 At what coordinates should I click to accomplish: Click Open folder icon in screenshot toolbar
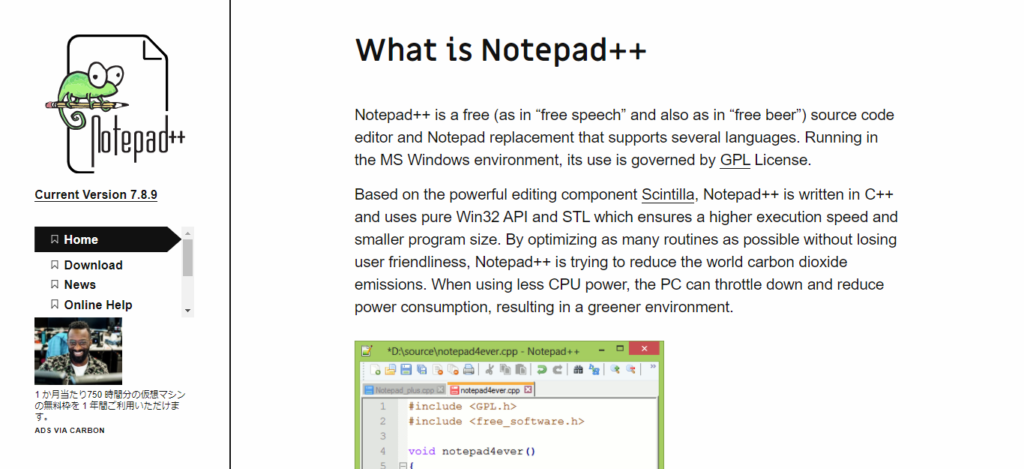pos(391,370)
